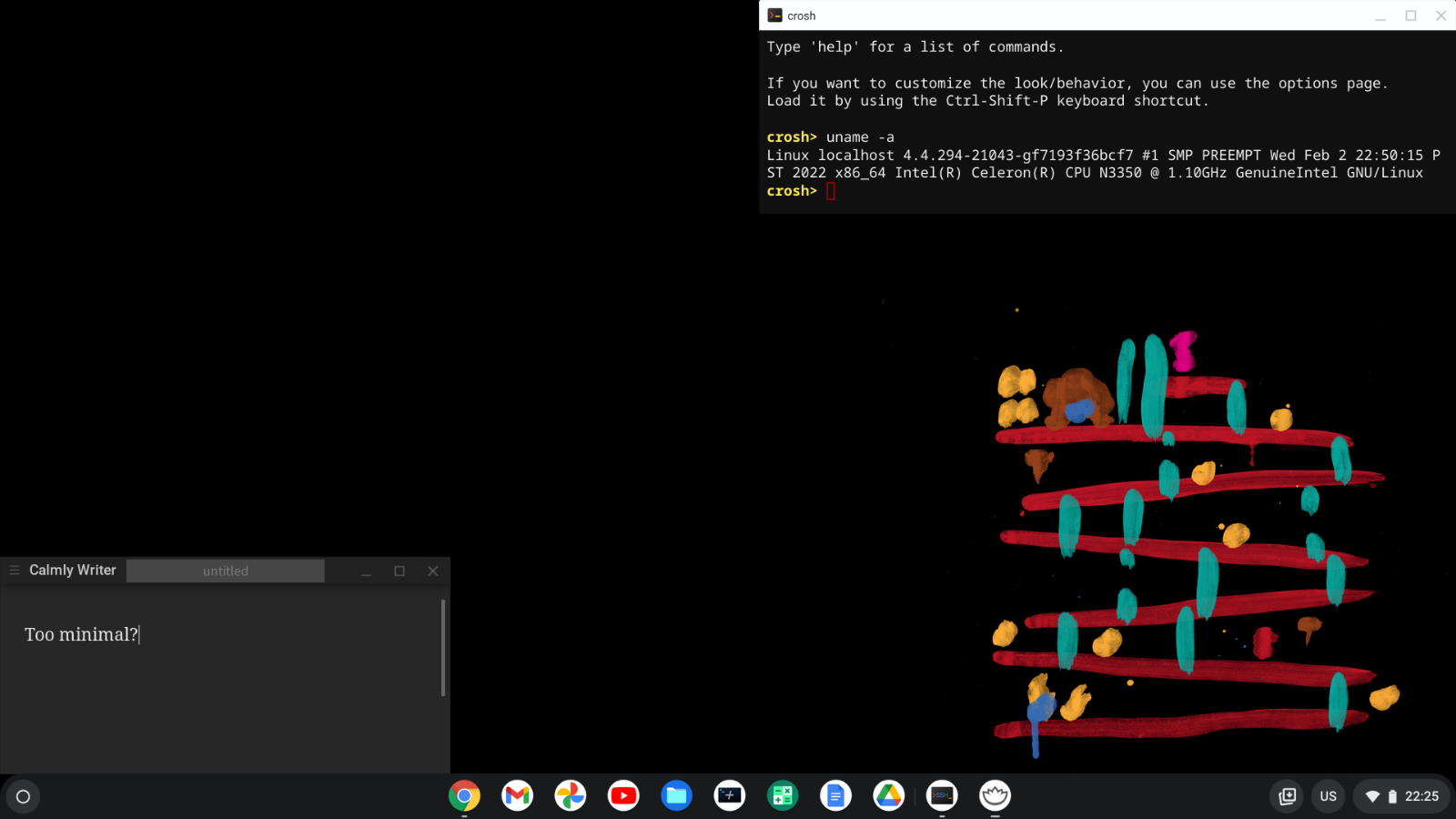The height and width of the screenshot is (819, 1456).
Task: Open the Text editor shelf icon
Action: click(x=729, y=796)
